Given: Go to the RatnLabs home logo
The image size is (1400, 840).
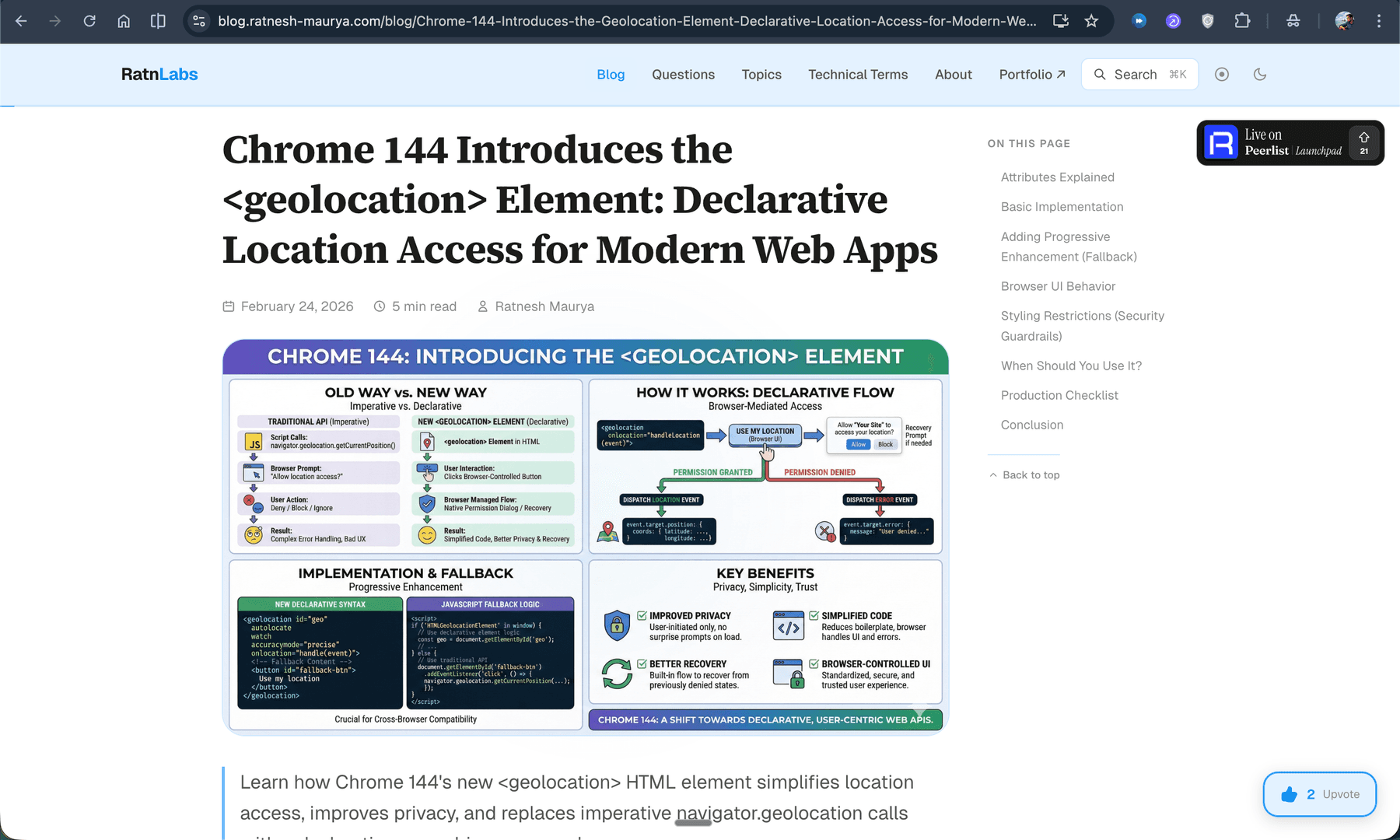Looking at the screenshot, I should pyautogui.click(x=159, y=75).
